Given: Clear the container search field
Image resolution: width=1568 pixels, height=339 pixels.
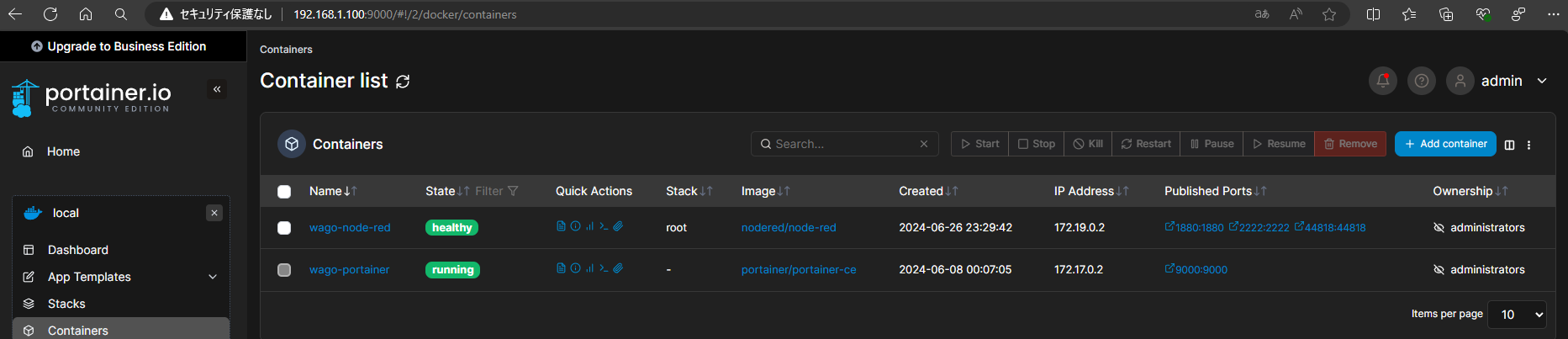Looking at the screenshot, I should point(923,144).
